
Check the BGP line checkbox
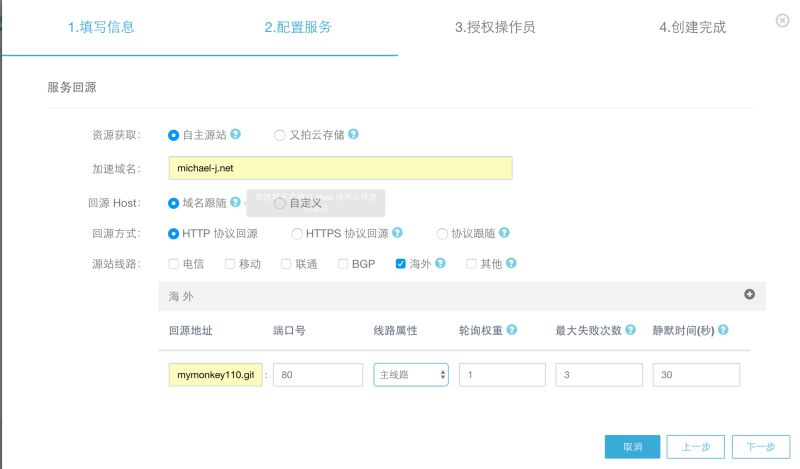[343, 264]
